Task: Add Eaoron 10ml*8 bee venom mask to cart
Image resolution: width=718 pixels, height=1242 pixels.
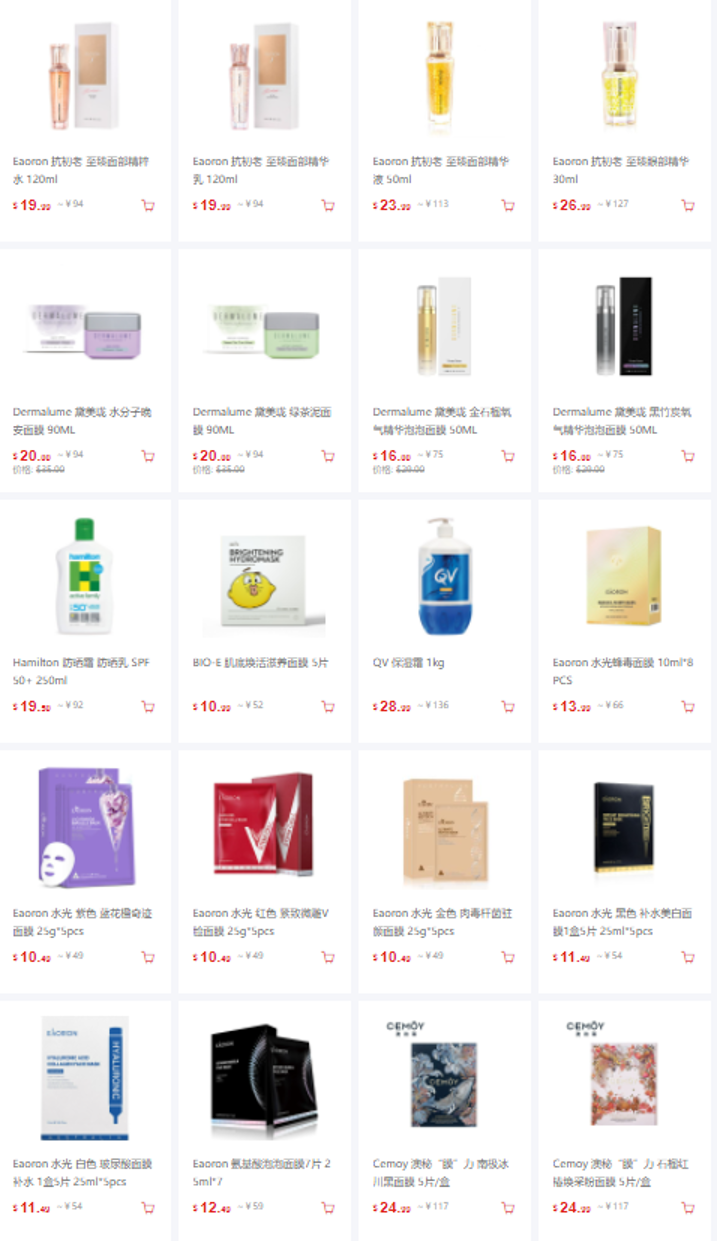Action: coord(688,707)
